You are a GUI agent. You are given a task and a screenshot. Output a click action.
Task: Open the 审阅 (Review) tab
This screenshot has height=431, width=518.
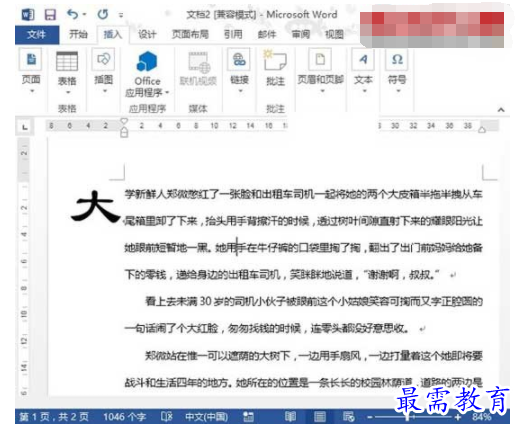coord(301,34)
